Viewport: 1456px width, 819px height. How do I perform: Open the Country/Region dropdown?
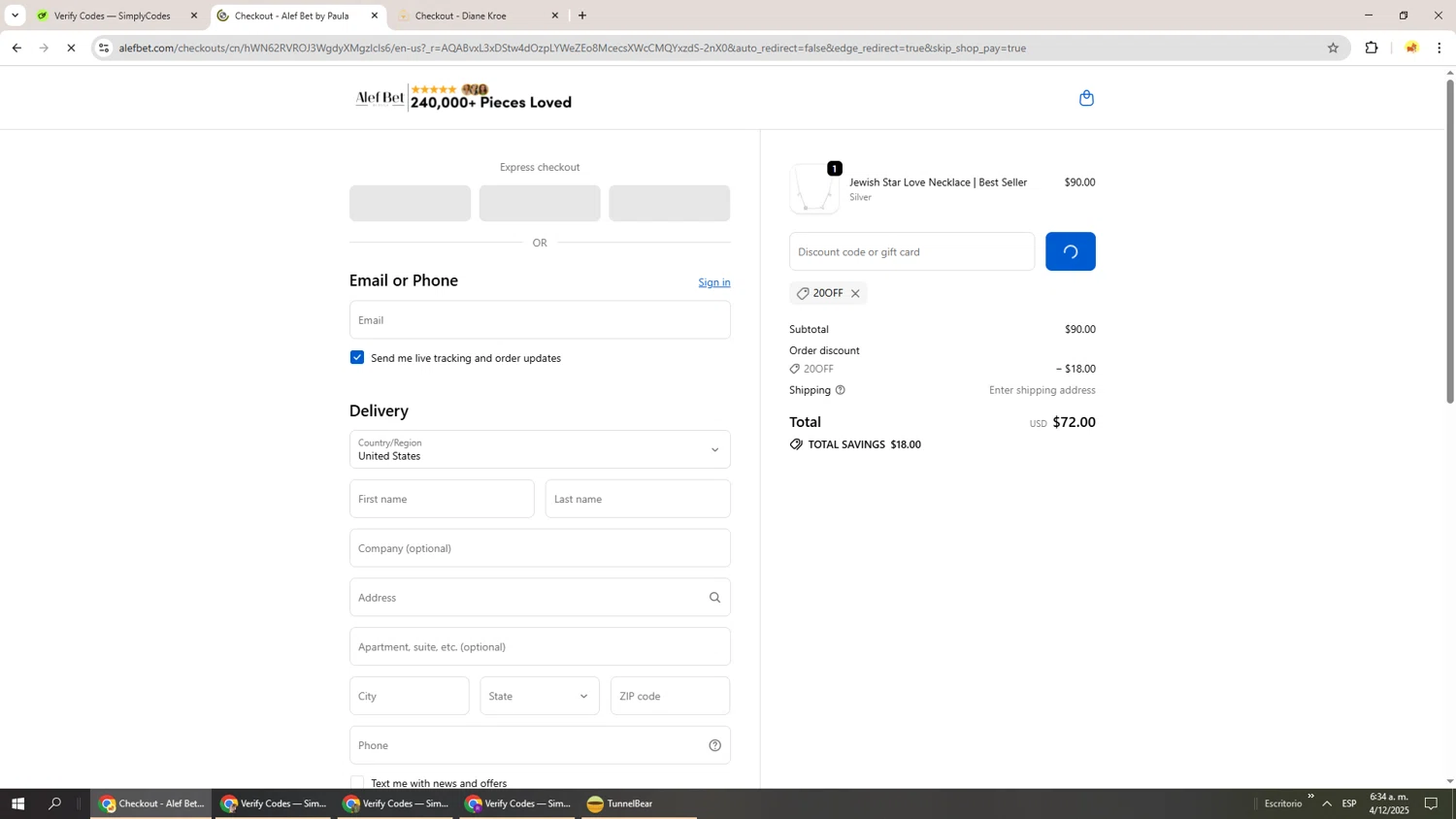tap(540, 449)
